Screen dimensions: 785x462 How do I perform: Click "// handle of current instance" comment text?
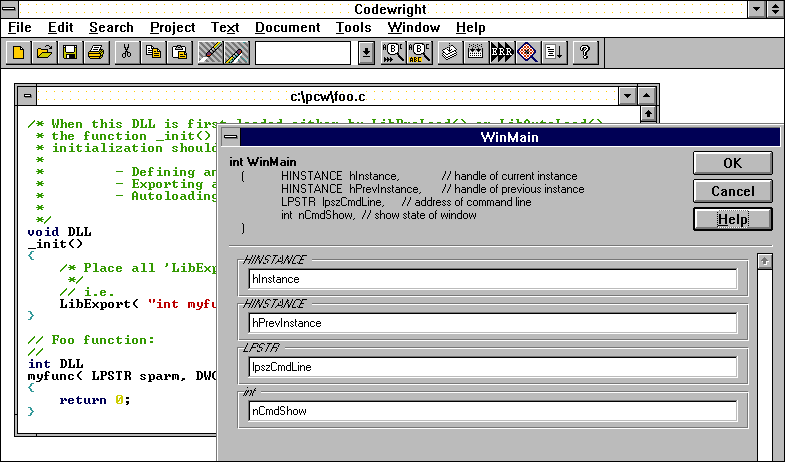click(x=509, y=176)
